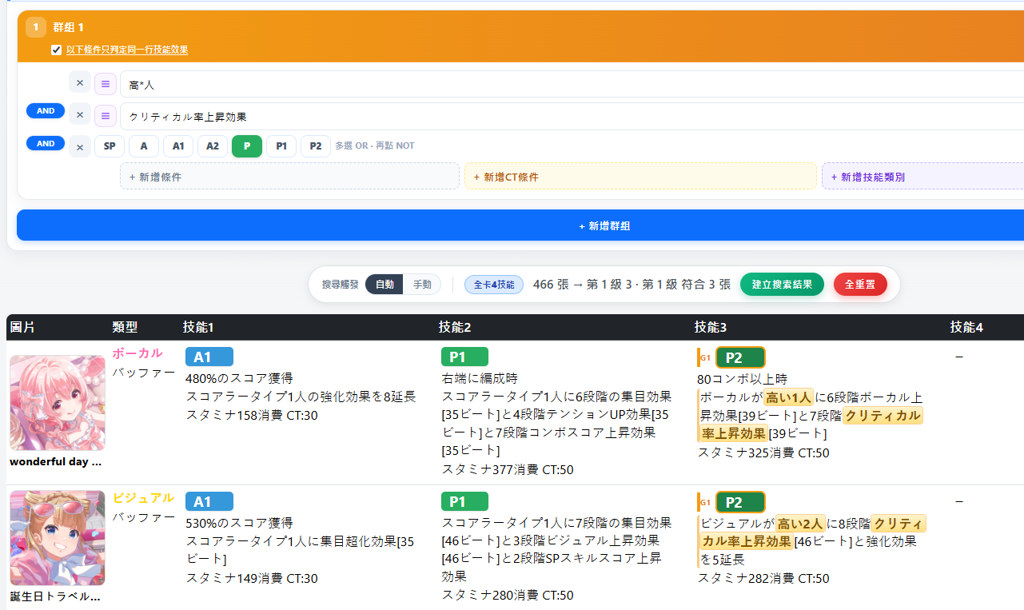The width and height of the screenshot is (1024, 610).
Task: Toggle the SP skill-type filter
Action: coord(110,146)
